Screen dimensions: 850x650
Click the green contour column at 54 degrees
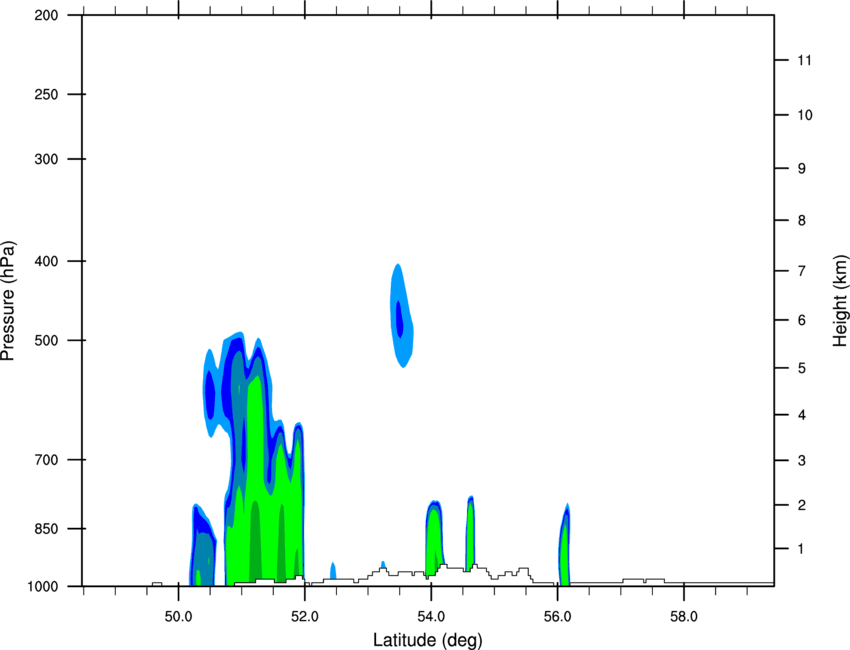pos(434,539)
